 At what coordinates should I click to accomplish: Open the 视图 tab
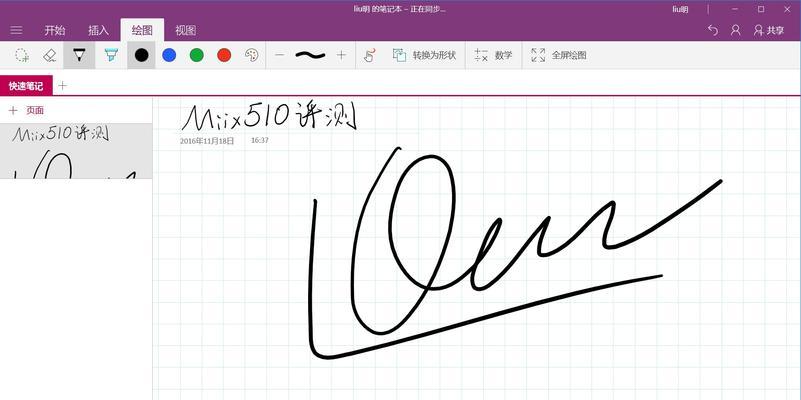pos(185,30)
